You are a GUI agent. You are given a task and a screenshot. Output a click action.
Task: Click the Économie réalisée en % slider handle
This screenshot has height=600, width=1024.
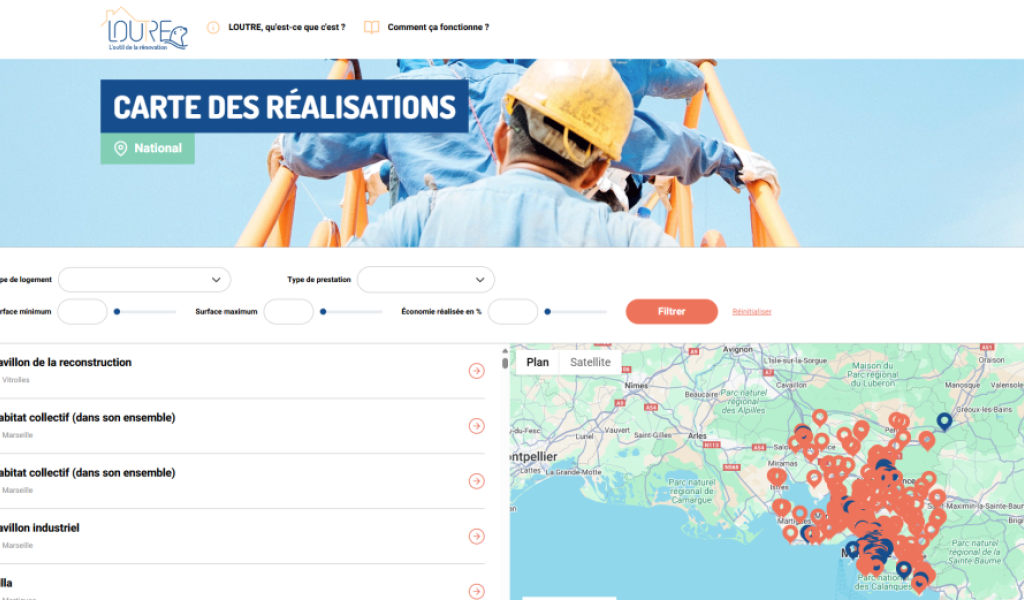547,312
